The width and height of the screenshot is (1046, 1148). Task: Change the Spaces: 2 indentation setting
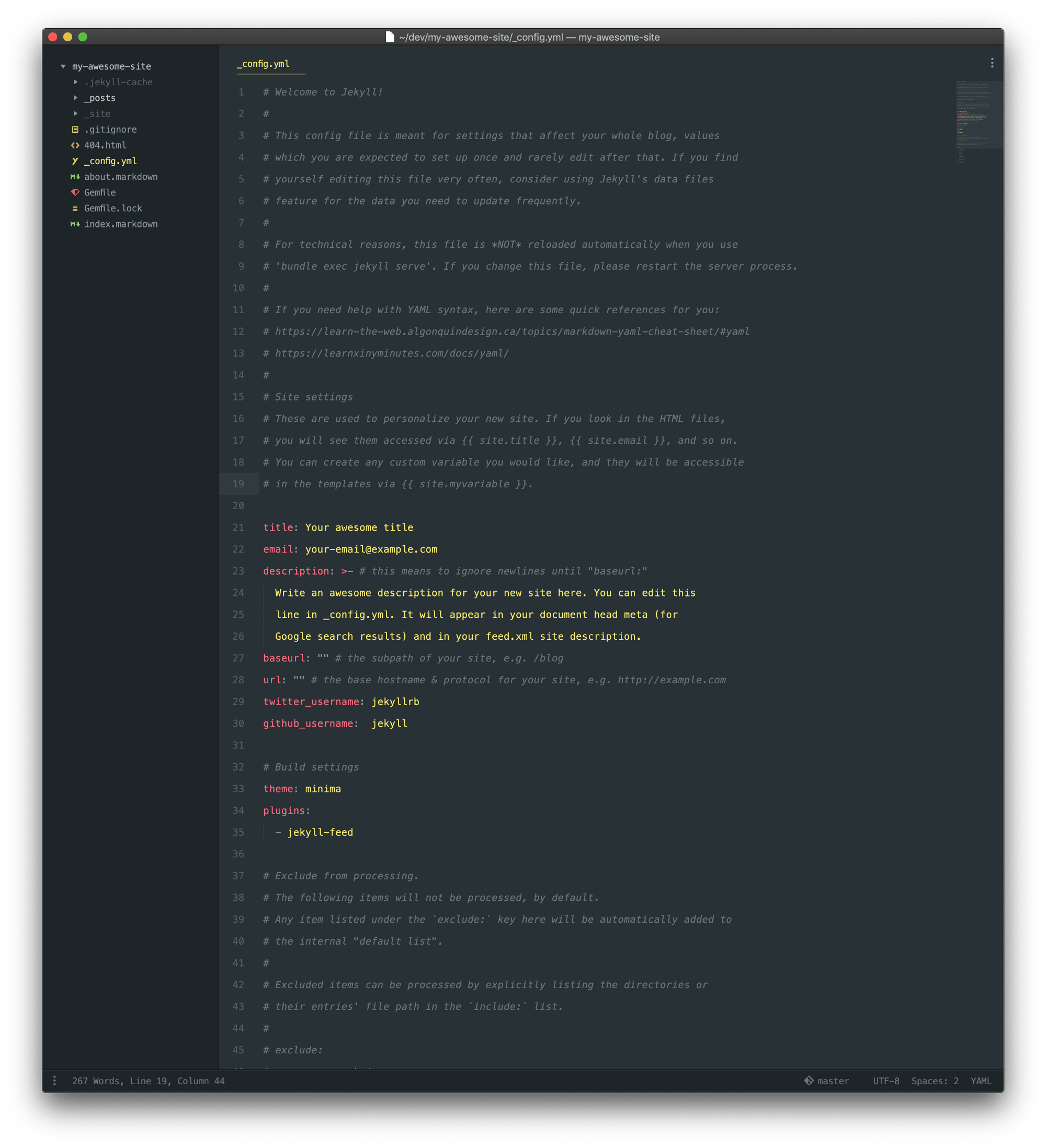935,1081
